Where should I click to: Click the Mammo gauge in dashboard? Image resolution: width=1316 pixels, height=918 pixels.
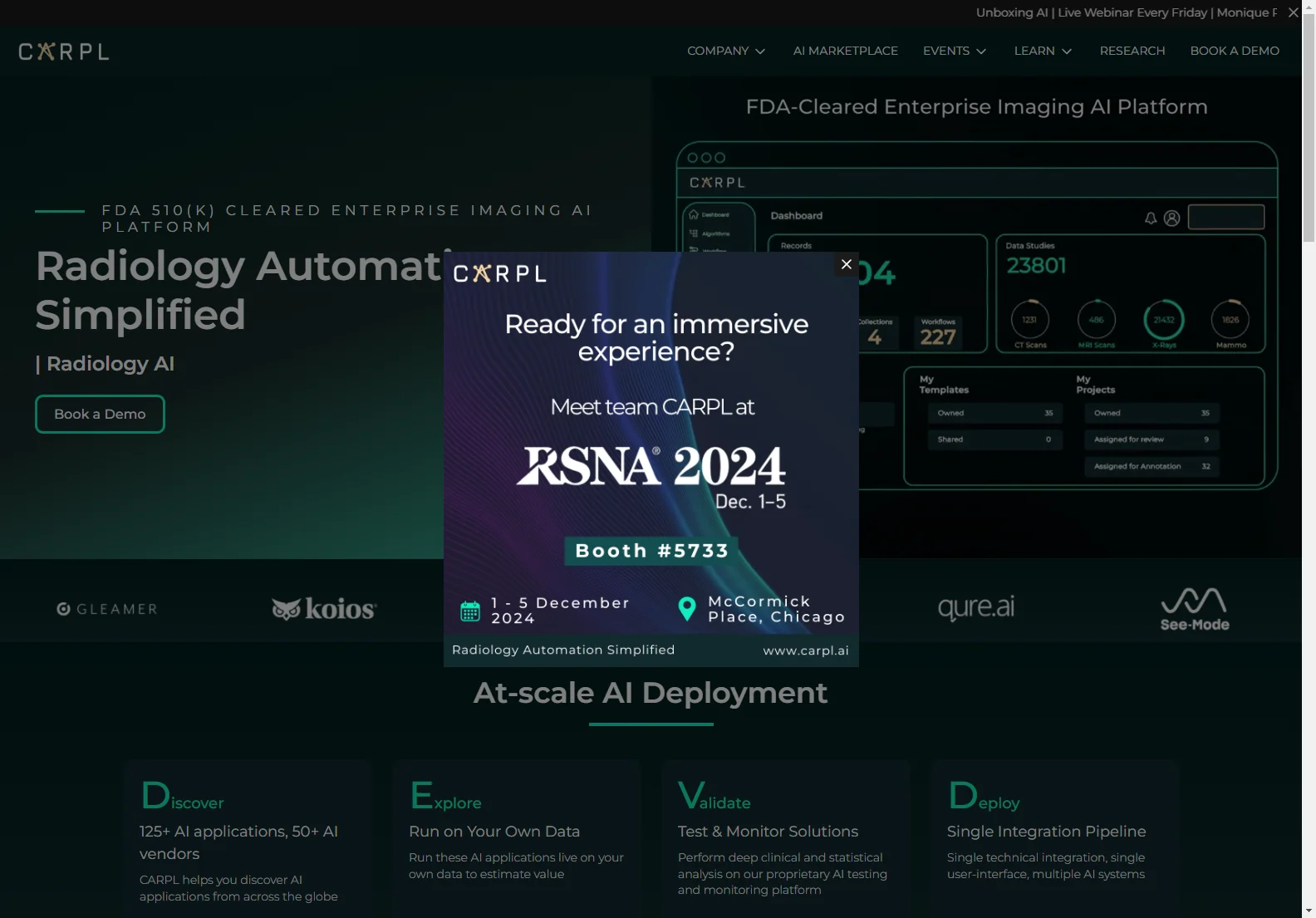1231,324
